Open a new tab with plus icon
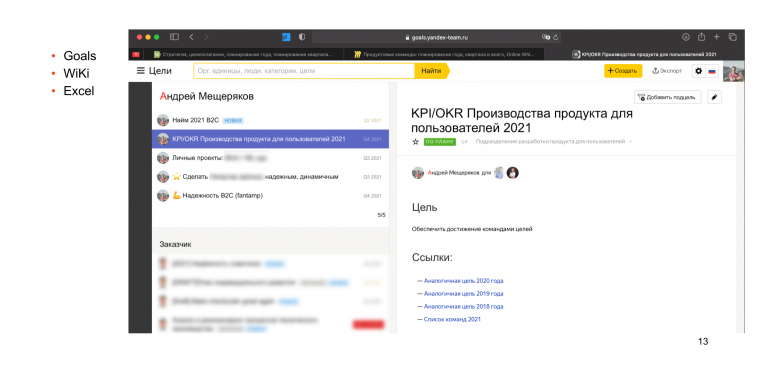The image size is (757, 367). click(717, 37)
